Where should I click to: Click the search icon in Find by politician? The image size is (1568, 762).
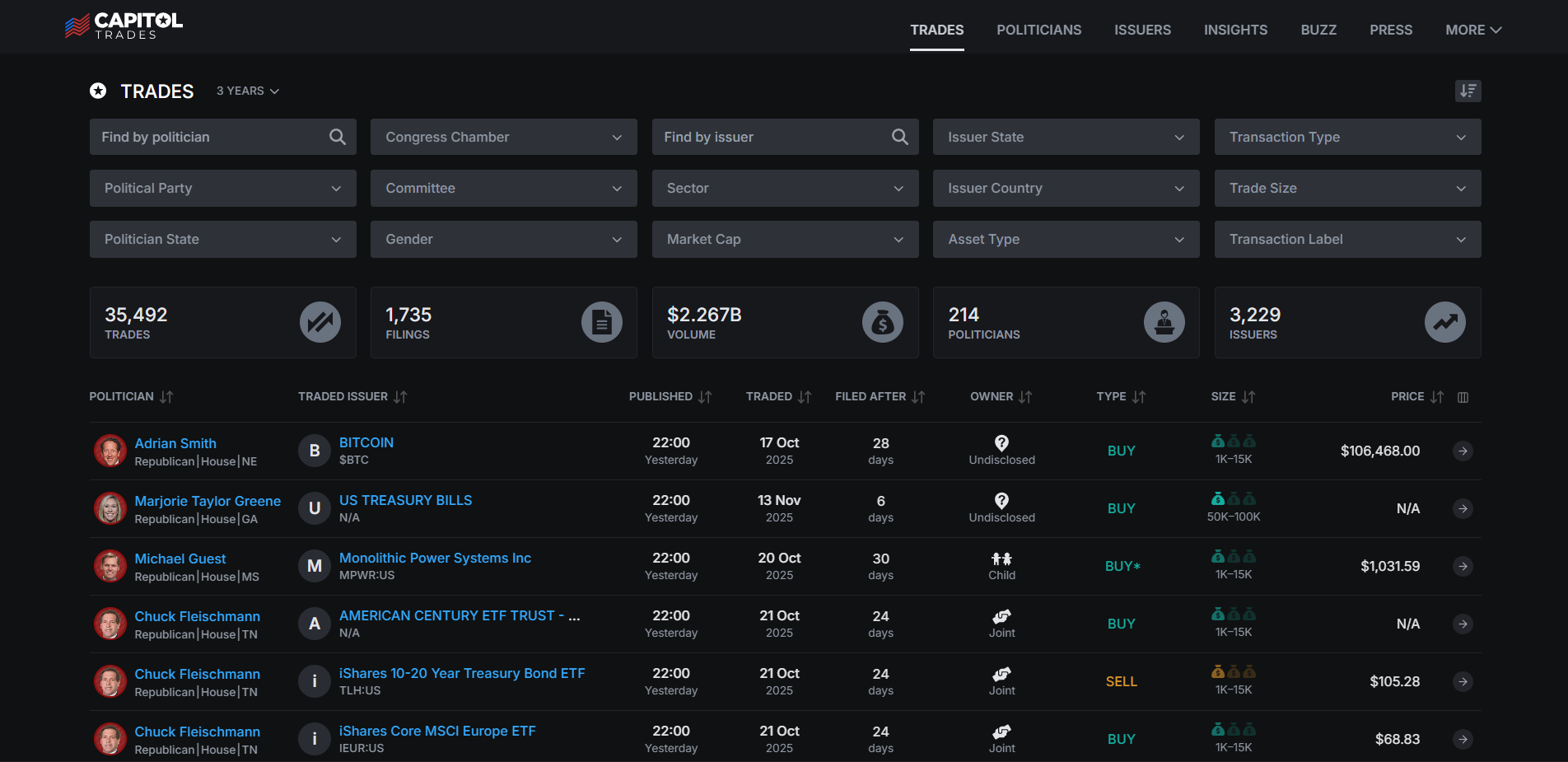(338, 137)
